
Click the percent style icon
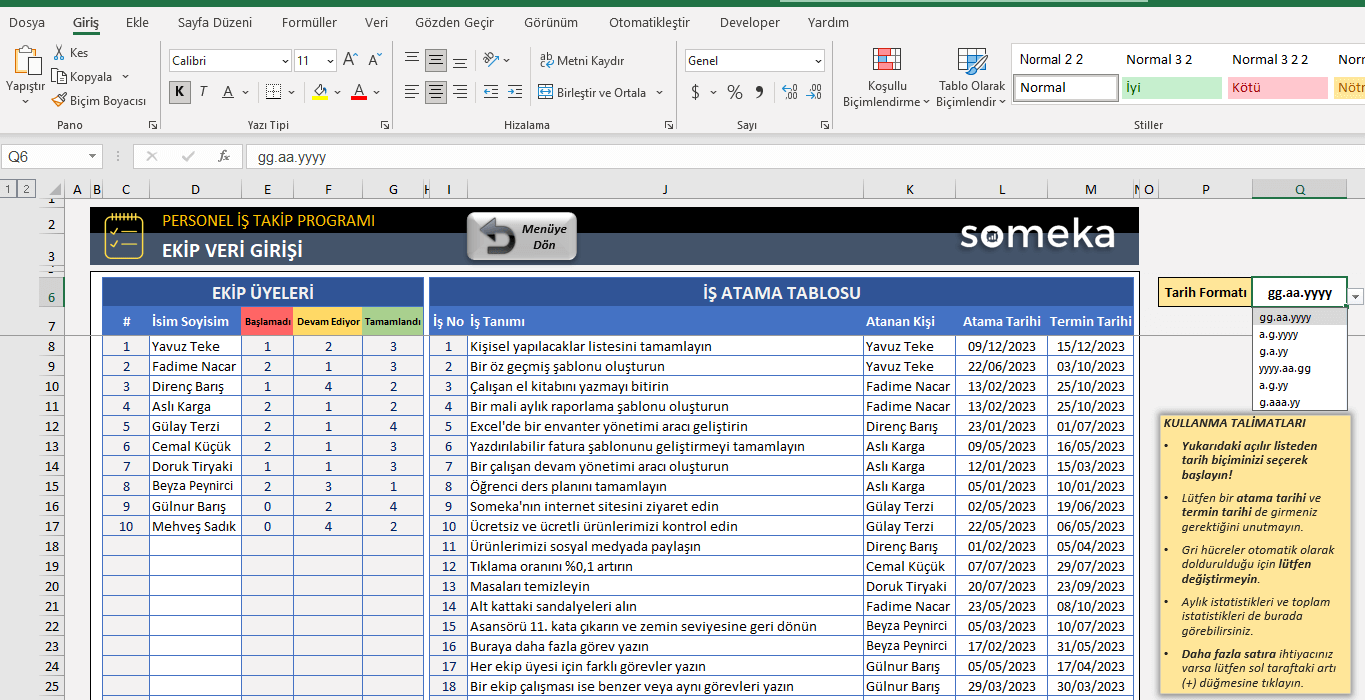[x=734, y=91]
